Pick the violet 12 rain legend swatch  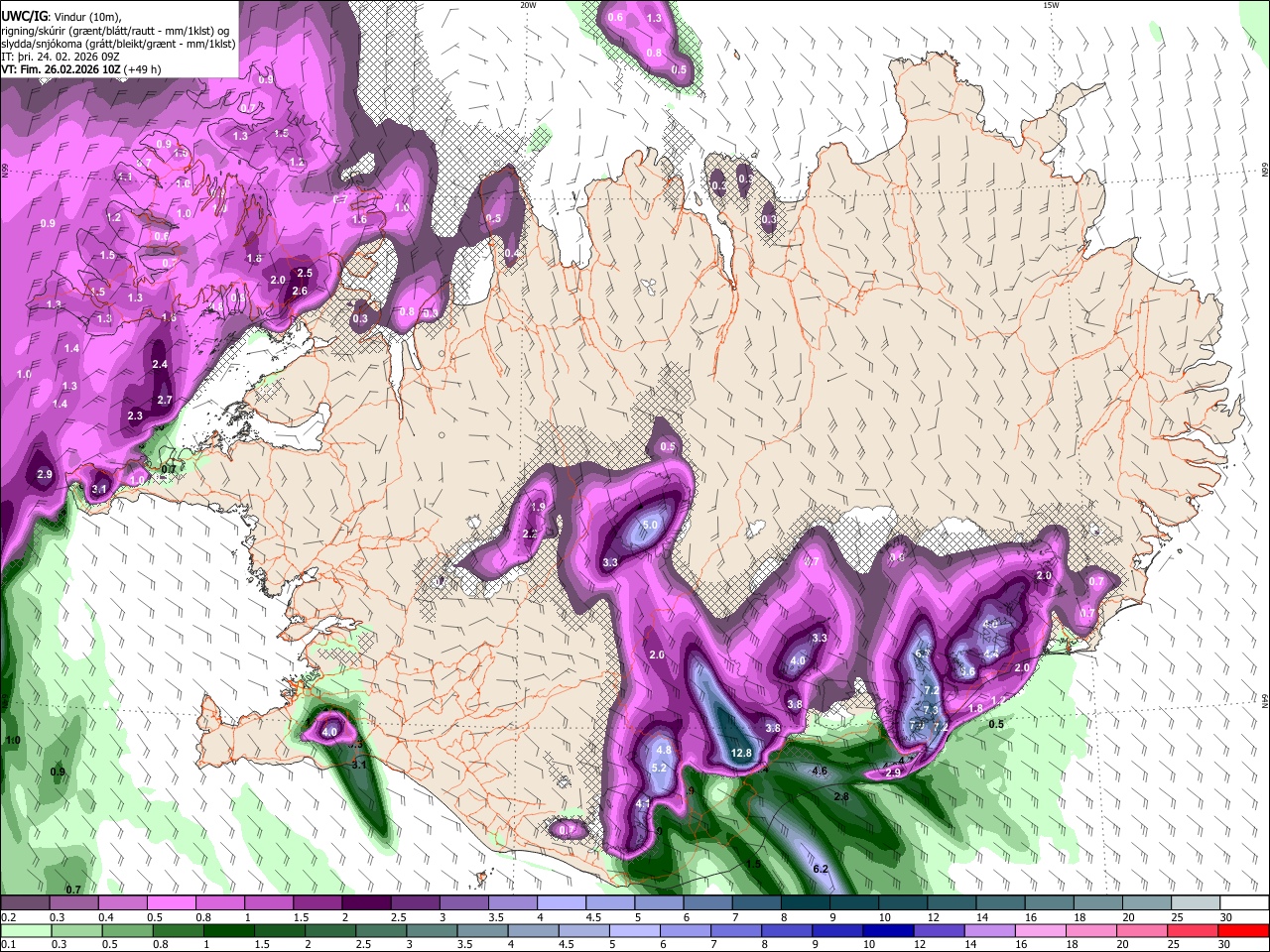pyautogui.click(x=939, y=930)
